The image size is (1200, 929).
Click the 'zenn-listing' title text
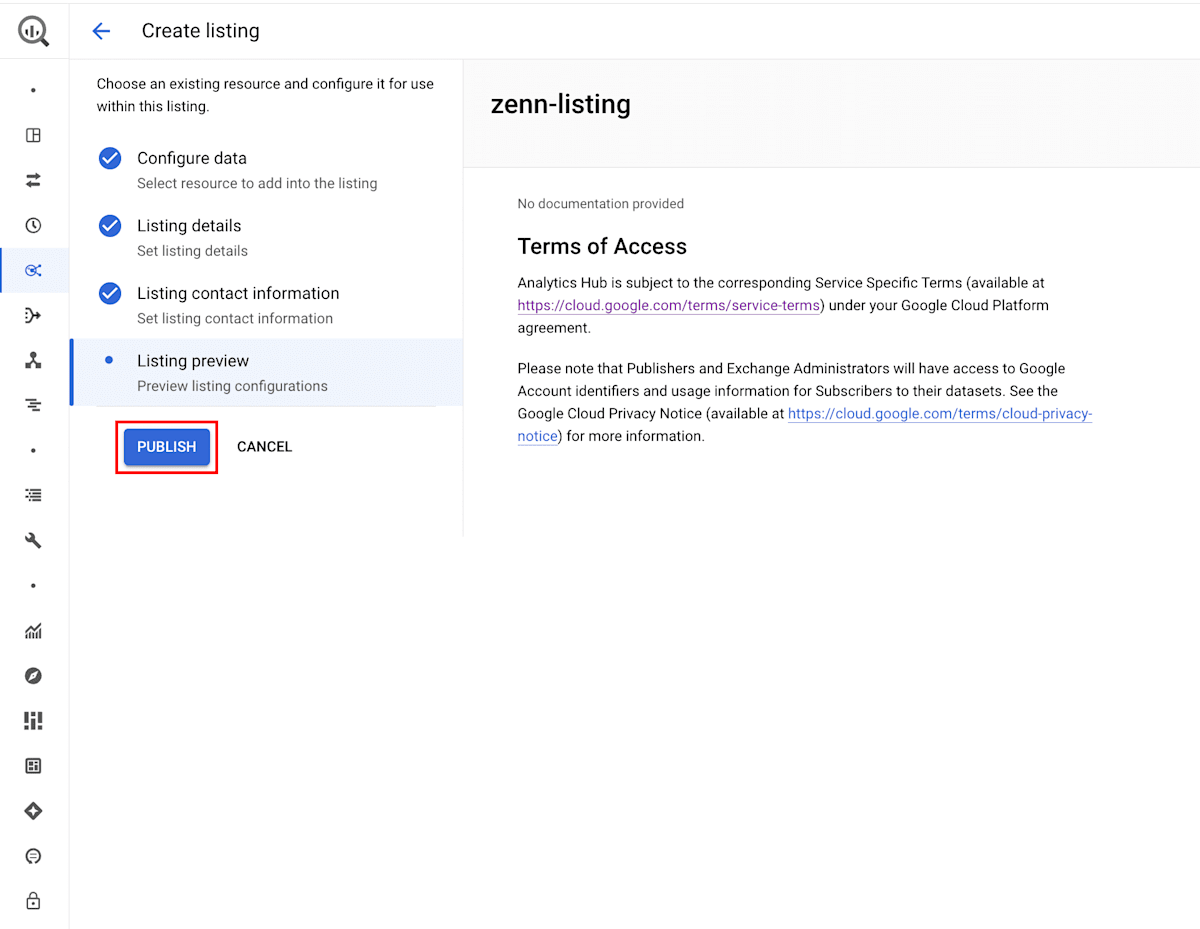click(x=561, y=104)
